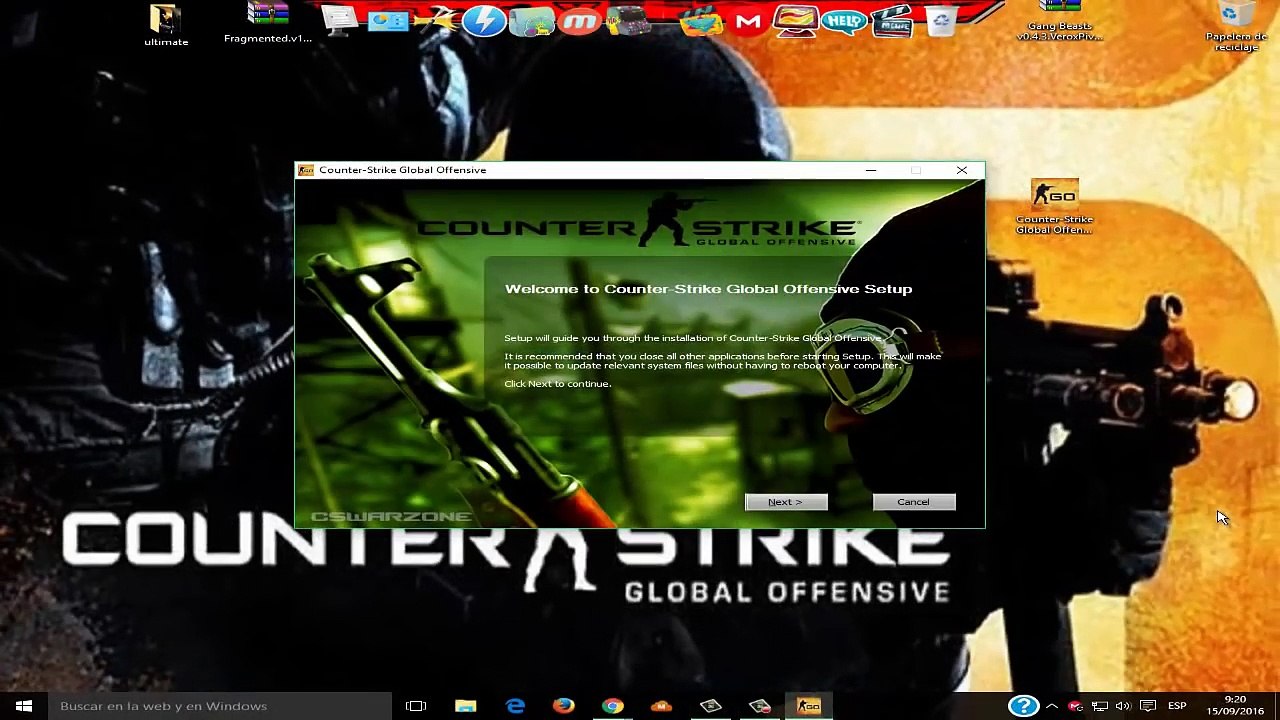Open the volume control tray icon
This screenshot has height=720, width=1280.
tap(1123, 706)
